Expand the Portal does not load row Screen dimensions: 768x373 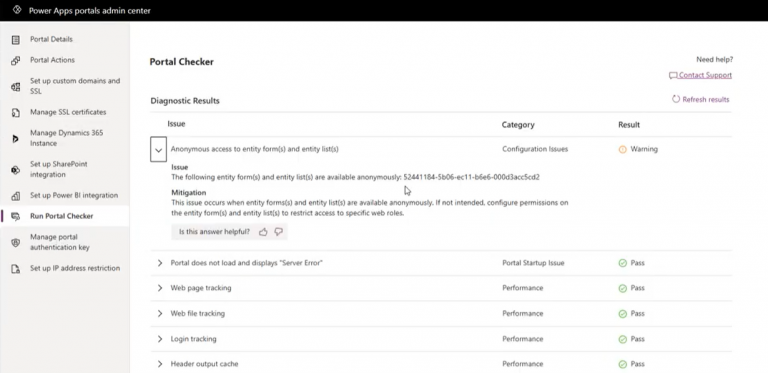coord(160,263)
